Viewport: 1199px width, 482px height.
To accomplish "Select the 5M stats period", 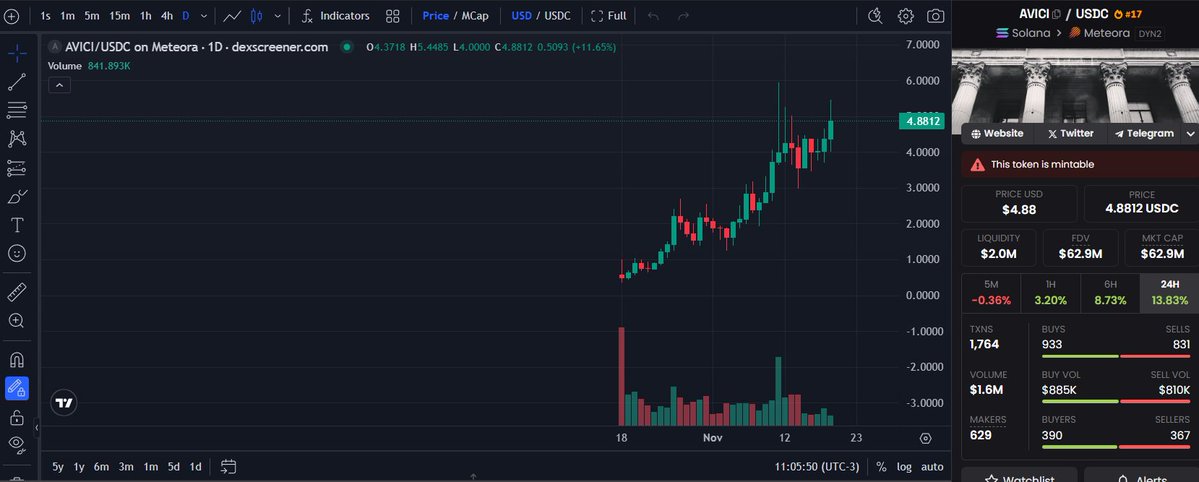I will [991, 293].
